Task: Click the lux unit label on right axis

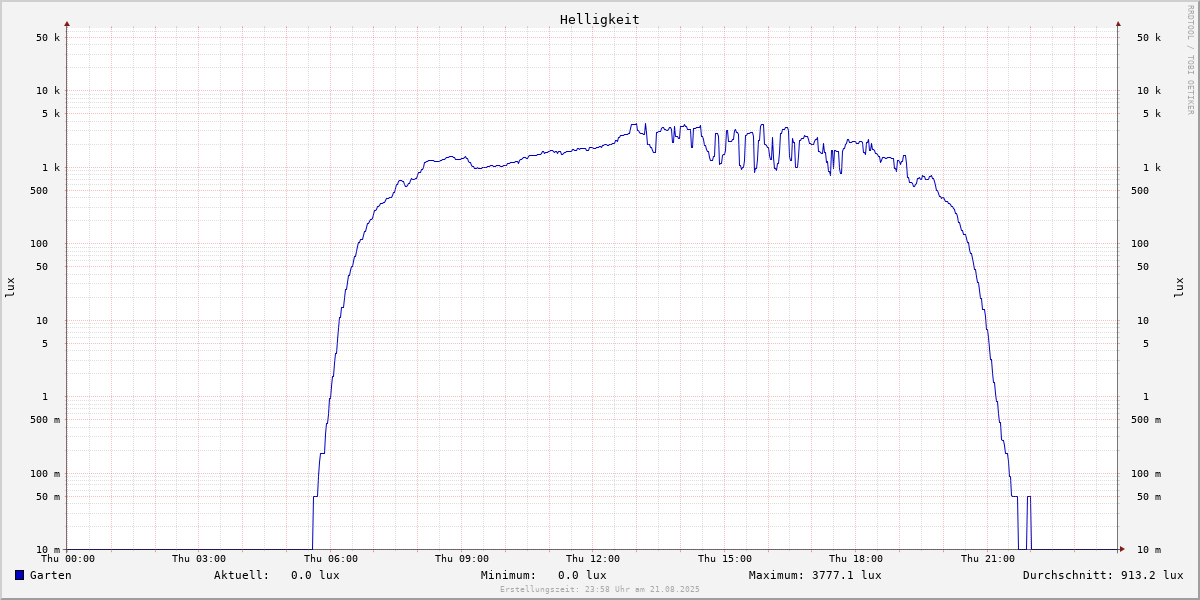Action: [1179, 287]
